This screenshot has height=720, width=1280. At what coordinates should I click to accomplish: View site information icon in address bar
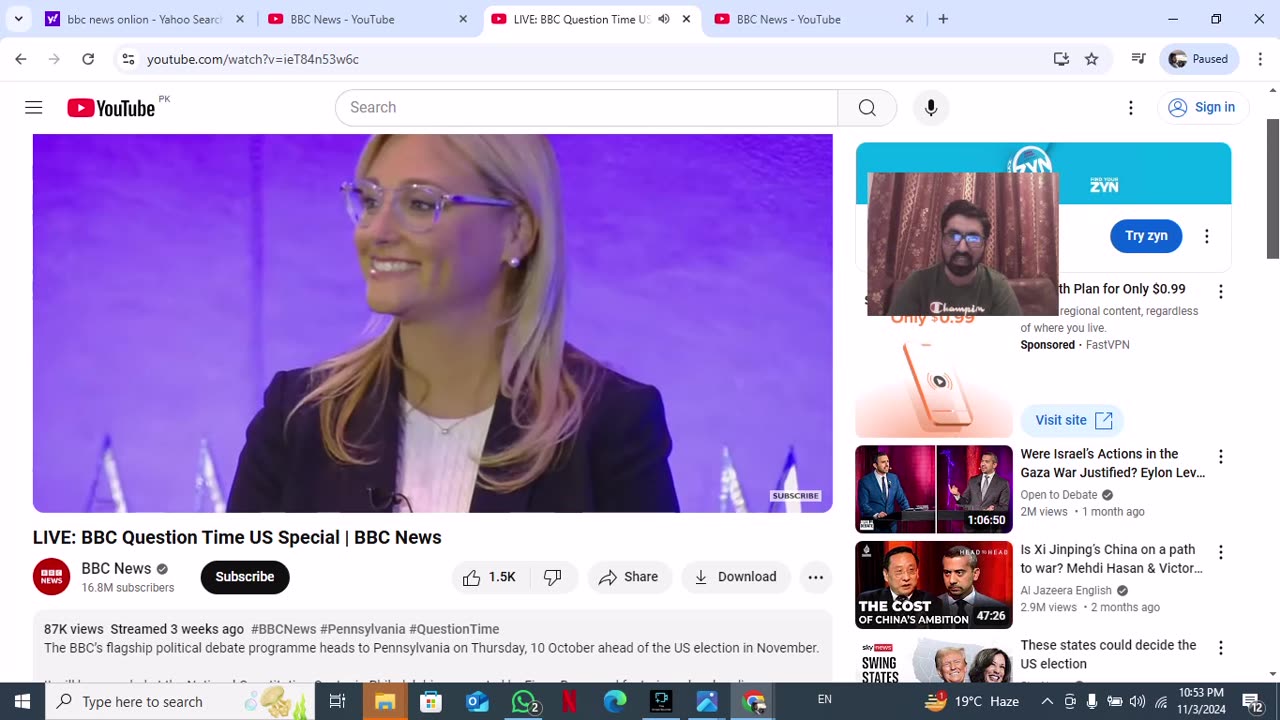128,59
